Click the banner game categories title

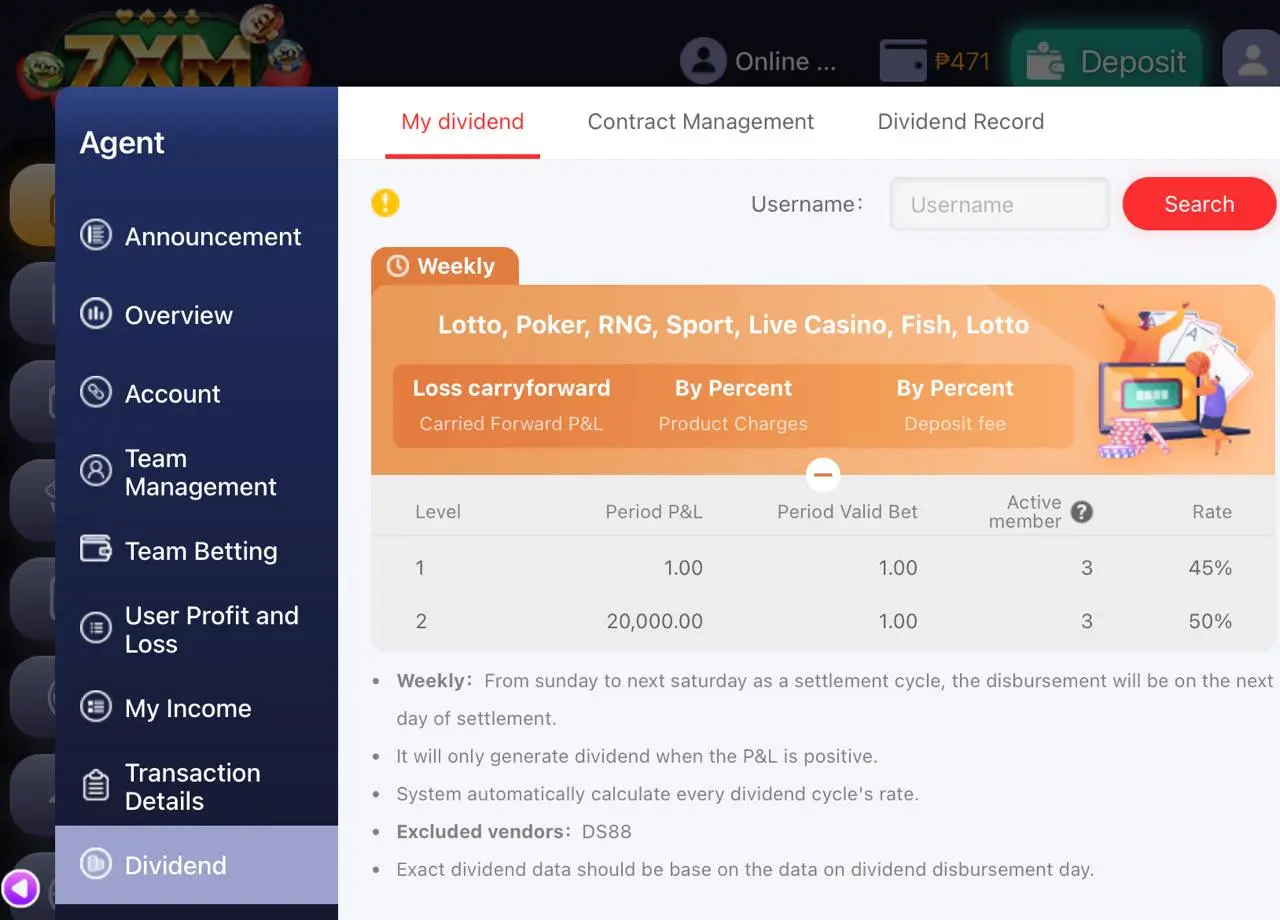point(733,325)
